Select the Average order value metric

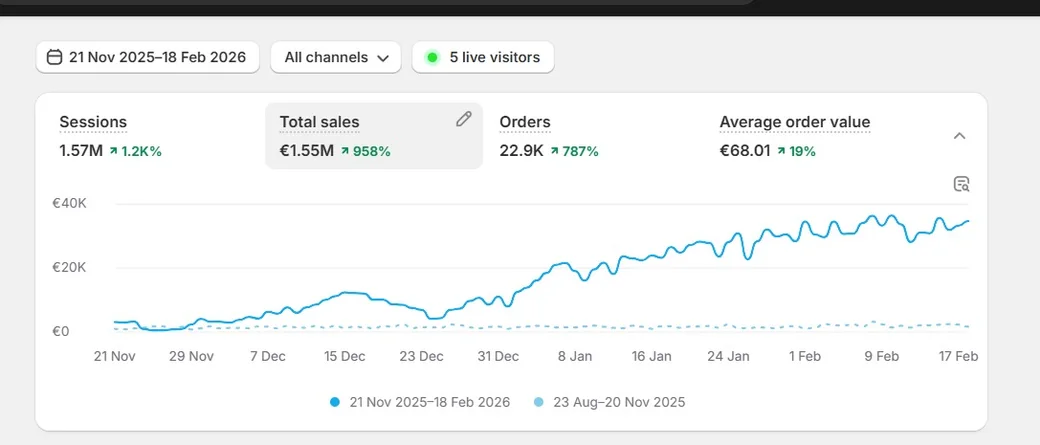coord(814,136)
